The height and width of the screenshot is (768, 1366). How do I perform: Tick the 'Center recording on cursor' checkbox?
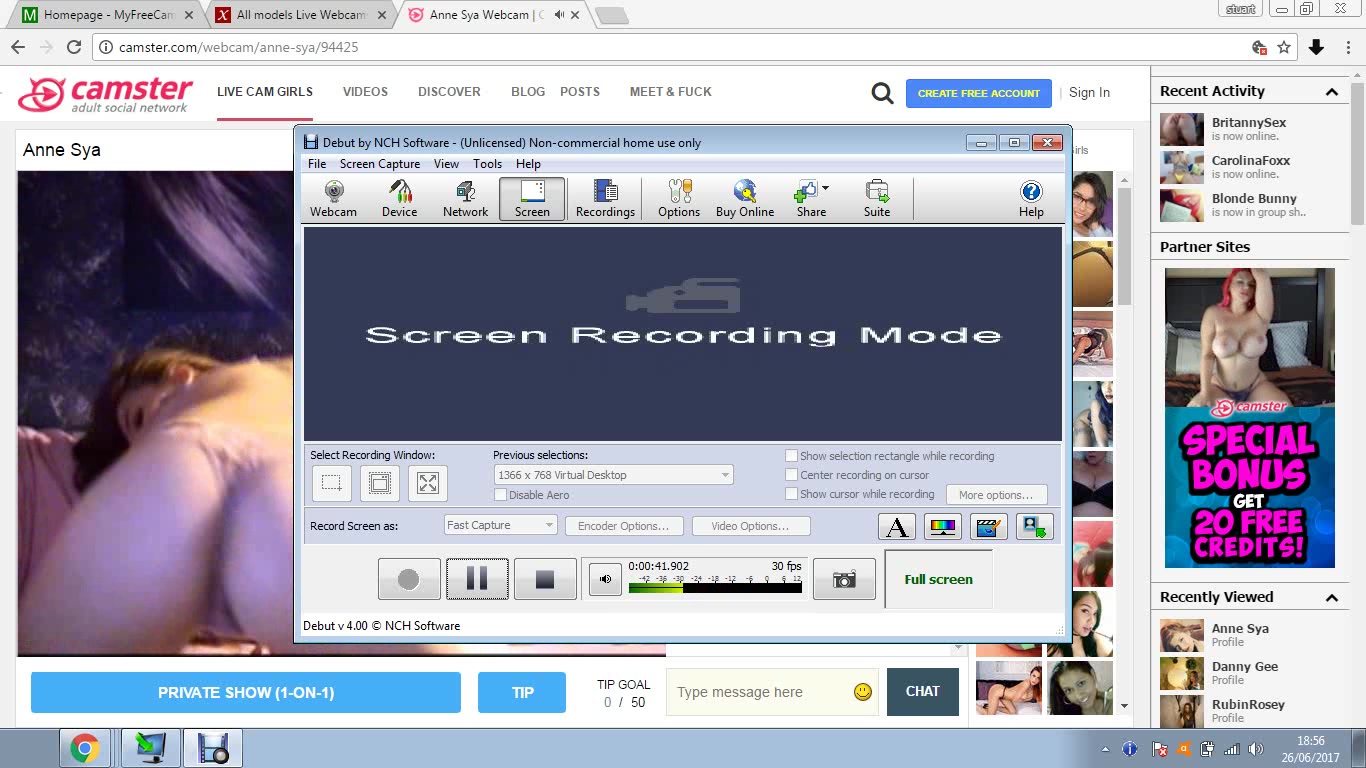pos(792,475)
